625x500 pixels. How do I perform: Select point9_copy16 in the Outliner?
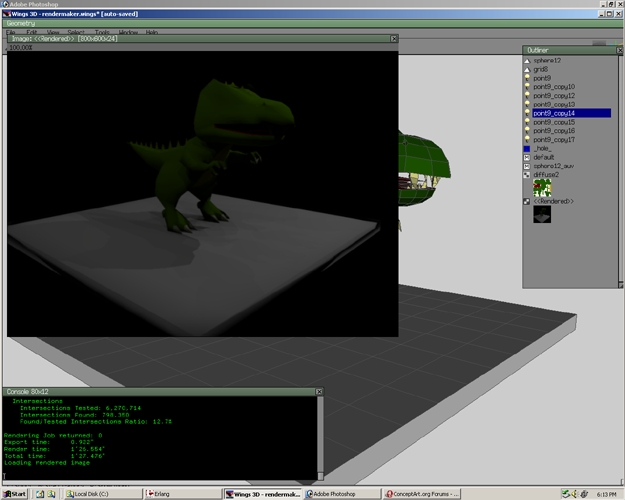tap(554, 131)
